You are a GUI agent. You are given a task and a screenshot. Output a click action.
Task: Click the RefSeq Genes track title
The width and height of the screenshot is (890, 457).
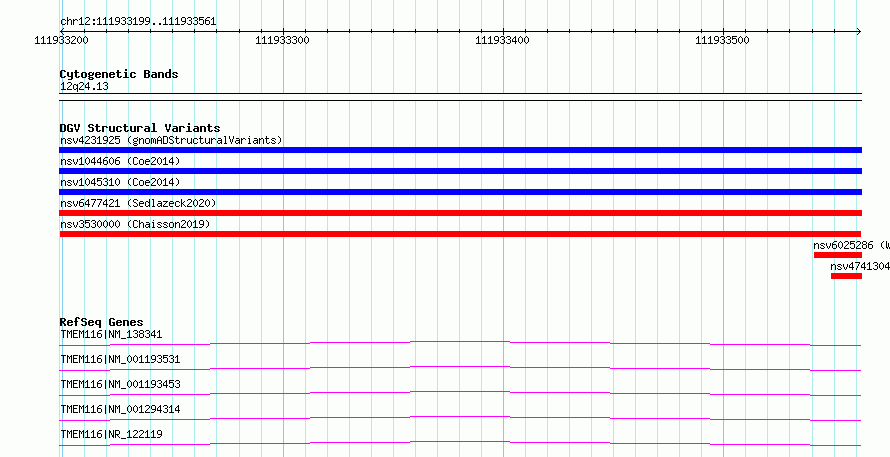coord(102,322)
